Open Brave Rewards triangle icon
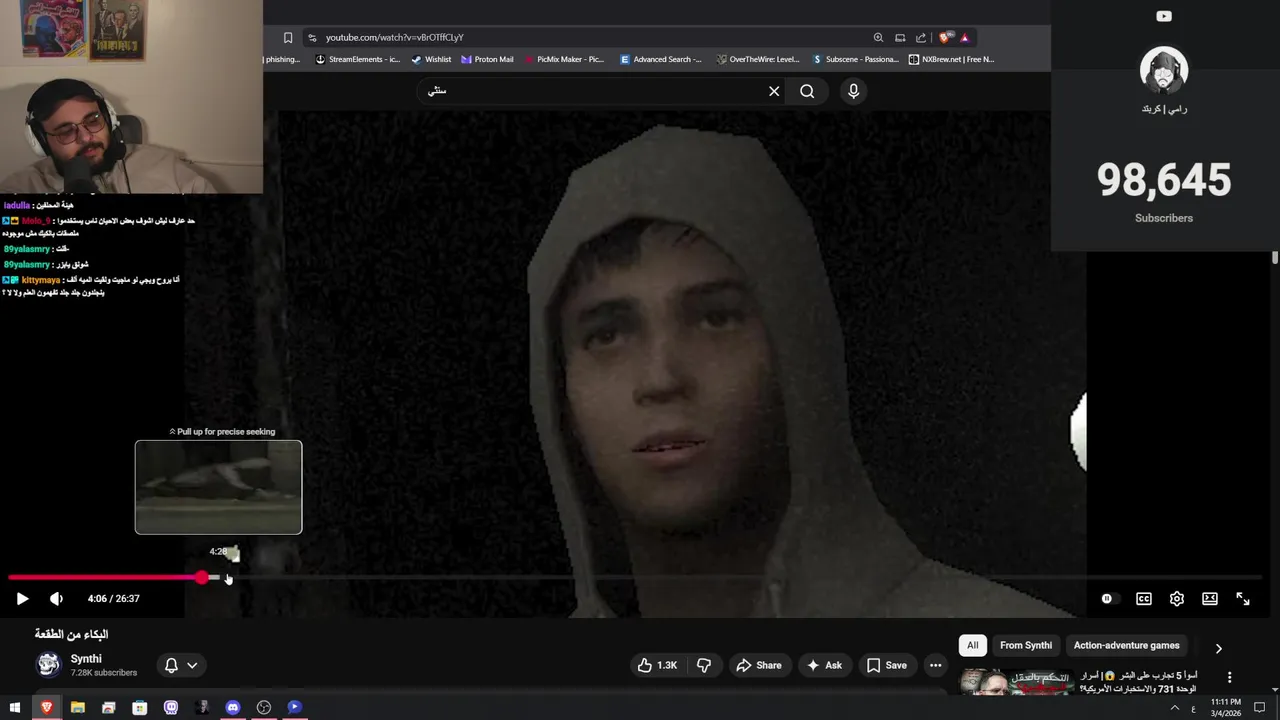Screen dimensions: 1280x720 click(x=965, y=37)
